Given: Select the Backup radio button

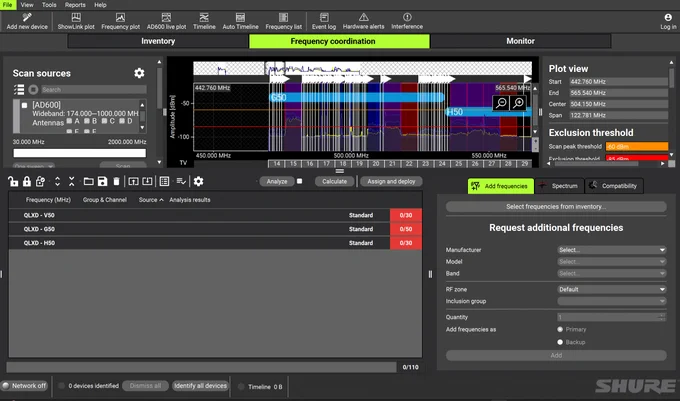Looking at the screenshot, I should pyautogui.click(x=560, y=342).
